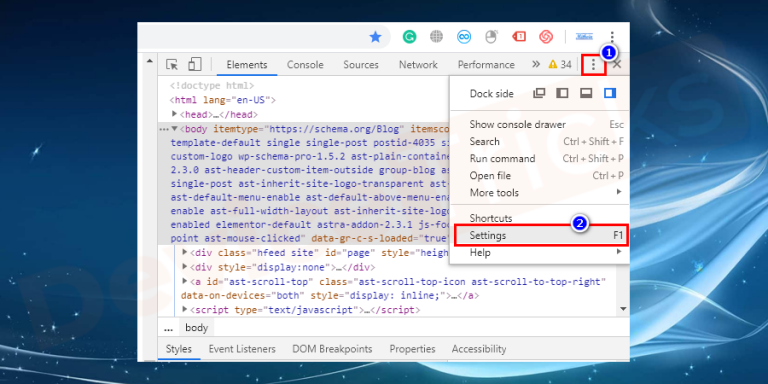This screenshot has width=768, height=384.
Task: Activate the inspect element picker tool
Action: (171, 65)
